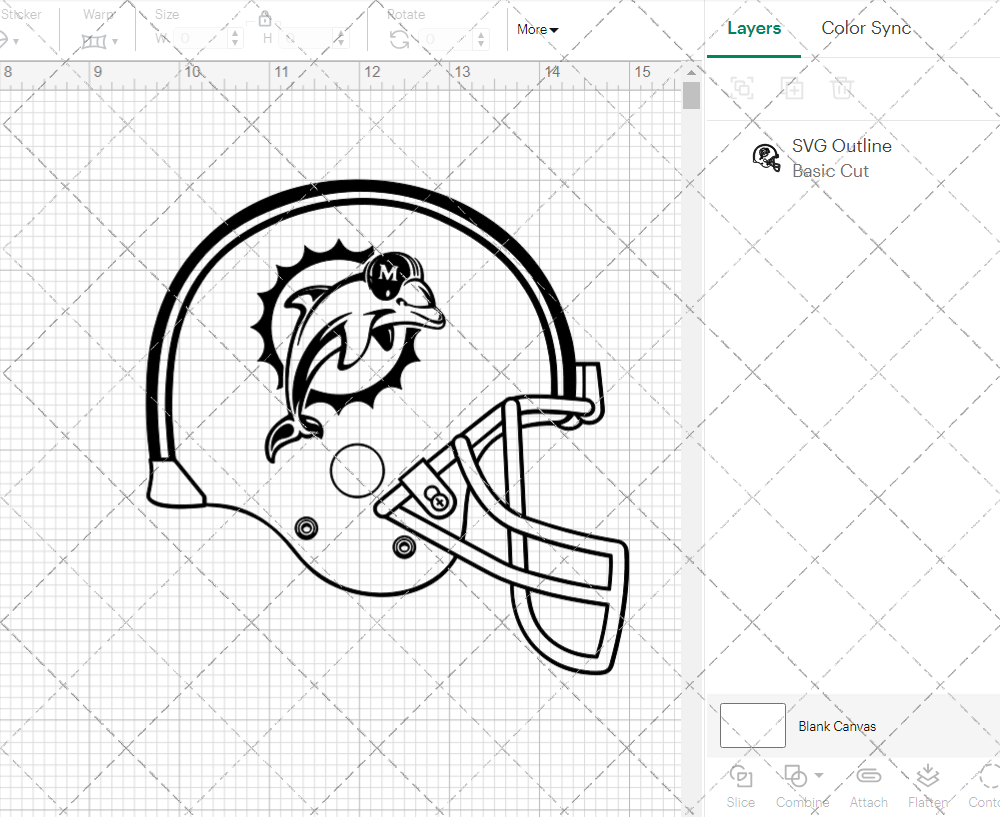Click the Flatten tool

927,778
